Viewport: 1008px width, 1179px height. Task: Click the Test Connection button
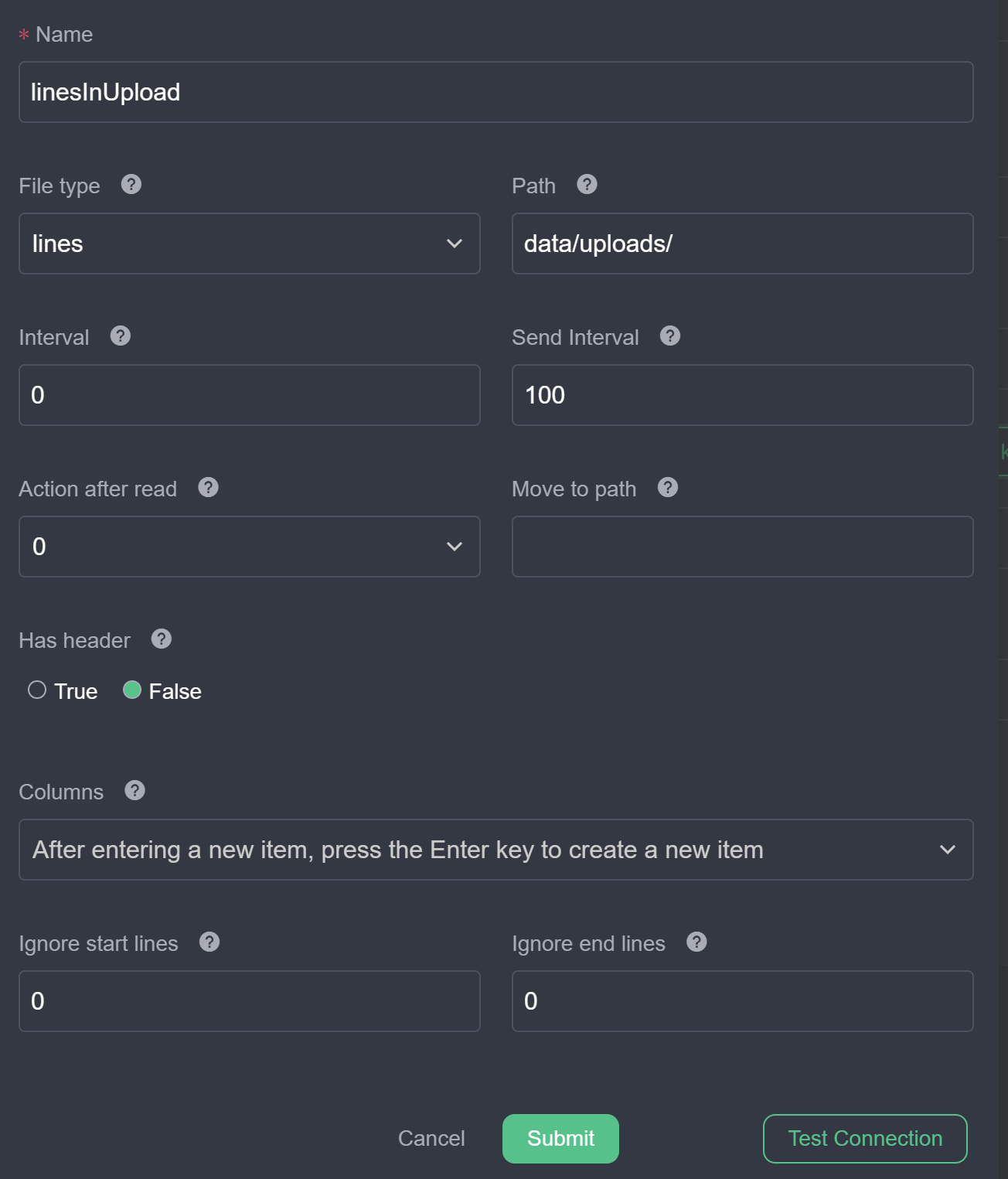(864, 1138)
